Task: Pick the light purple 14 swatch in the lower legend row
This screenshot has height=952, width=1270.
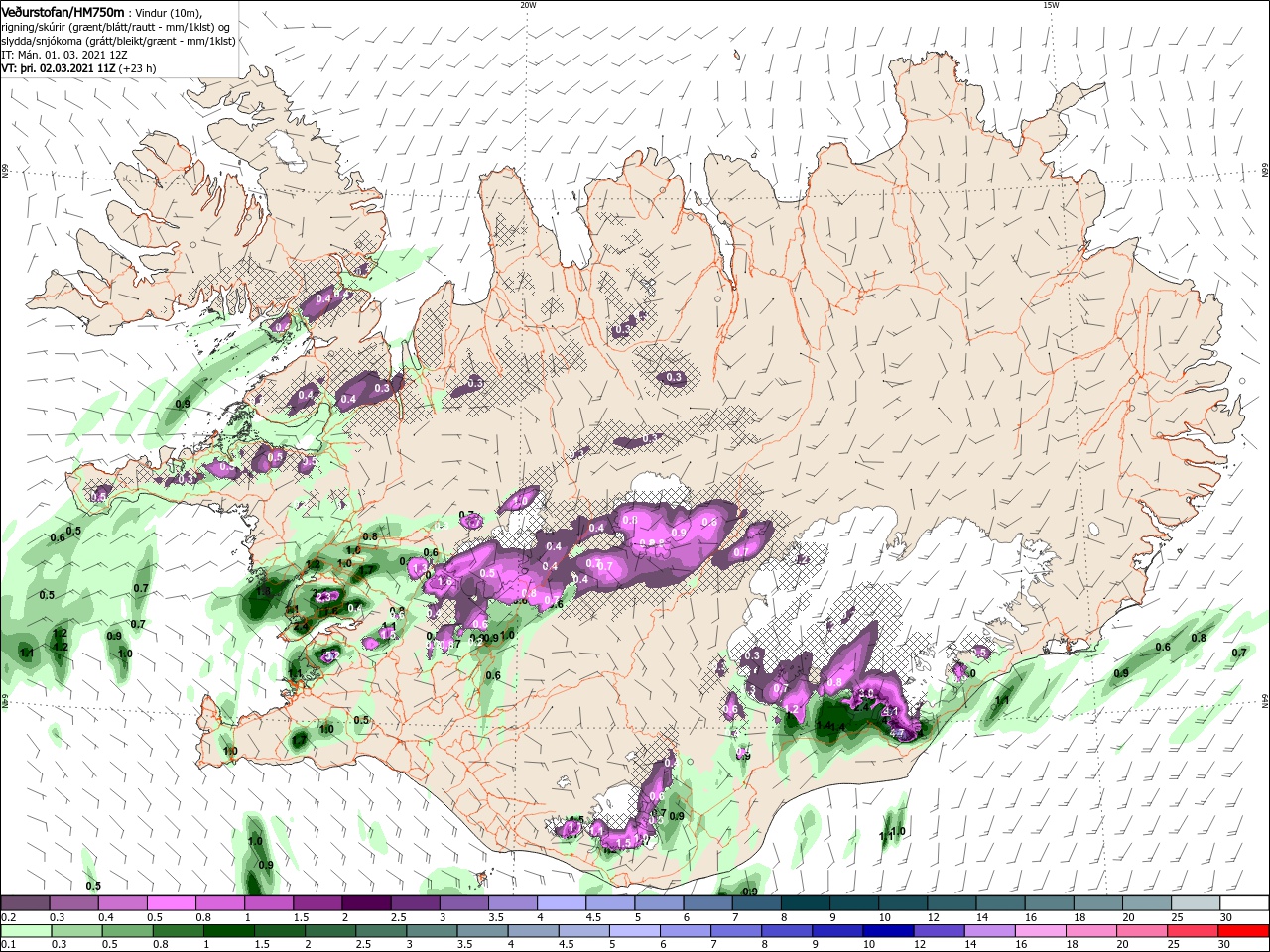Action: point(990,931)
